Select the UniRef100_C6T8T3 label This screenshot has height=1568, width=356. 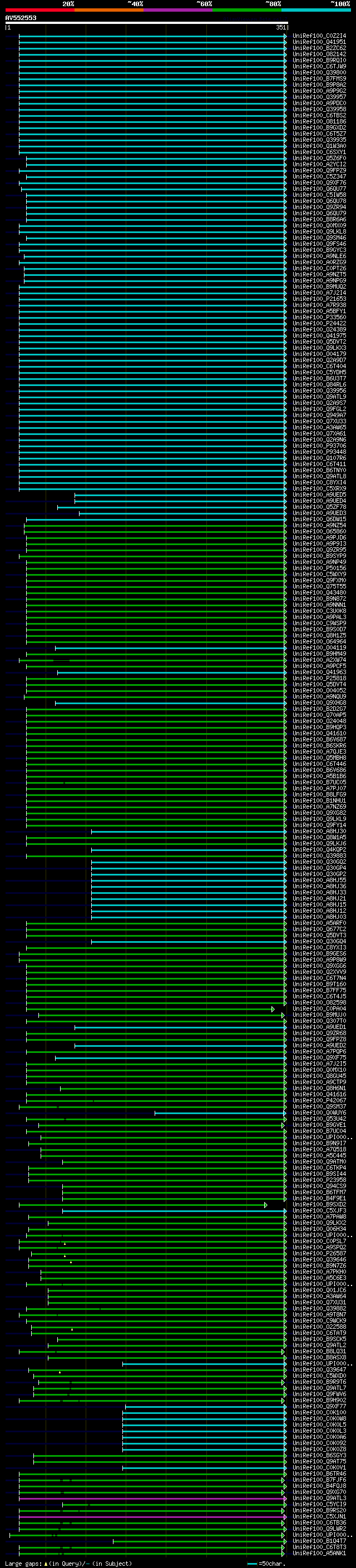(x=319, y=1547)
